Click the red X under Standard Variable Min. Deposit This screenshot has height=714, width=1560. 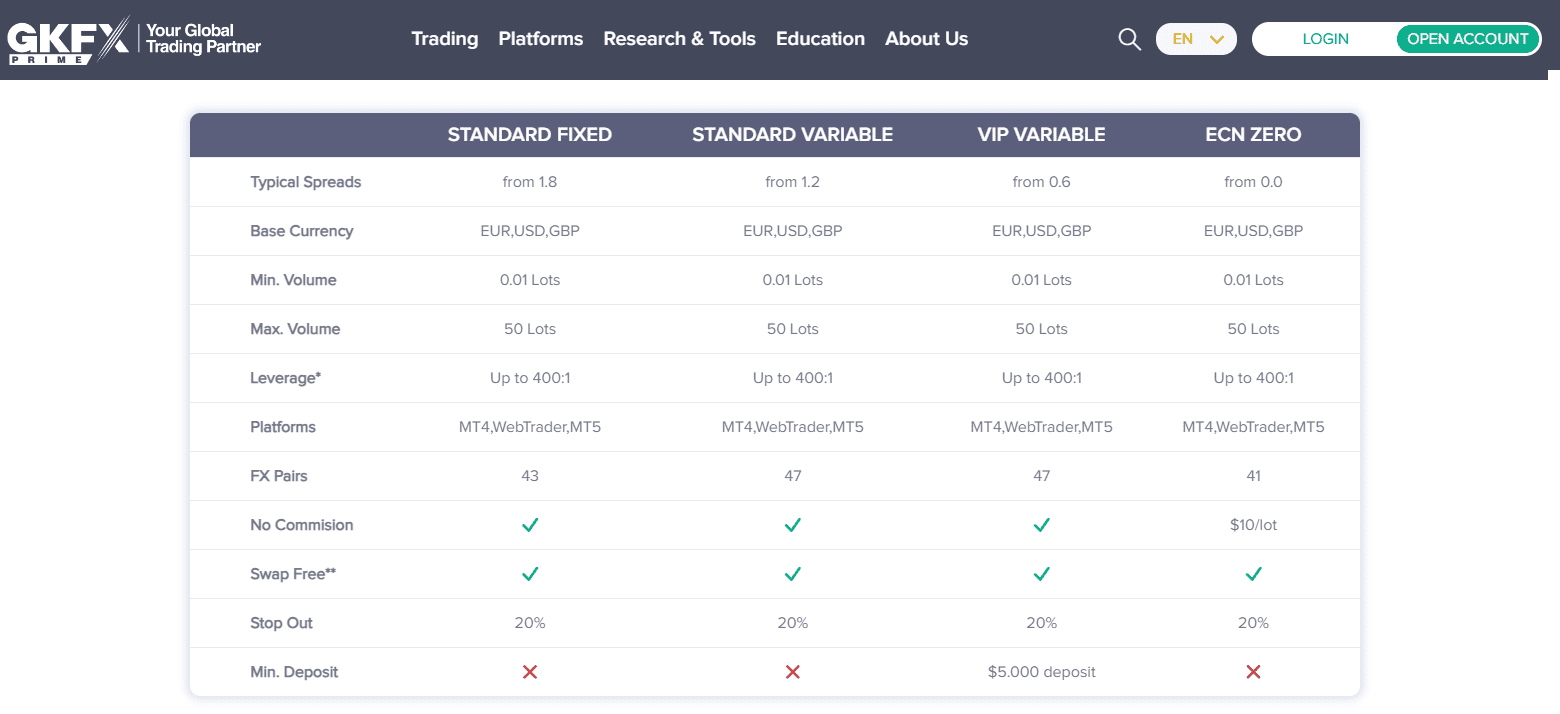pyautogui.click(x=793, y=671)
